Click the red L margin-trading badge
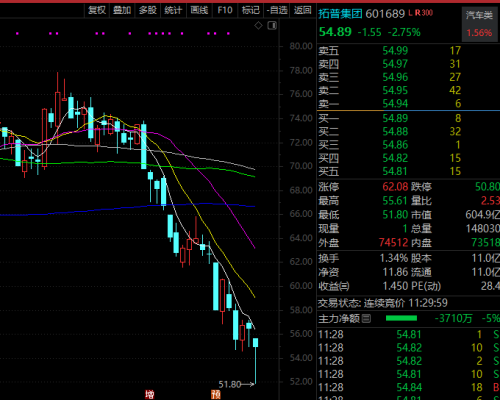Image resolution: width=500 pixels, height=400 pixels. point(410,13)
